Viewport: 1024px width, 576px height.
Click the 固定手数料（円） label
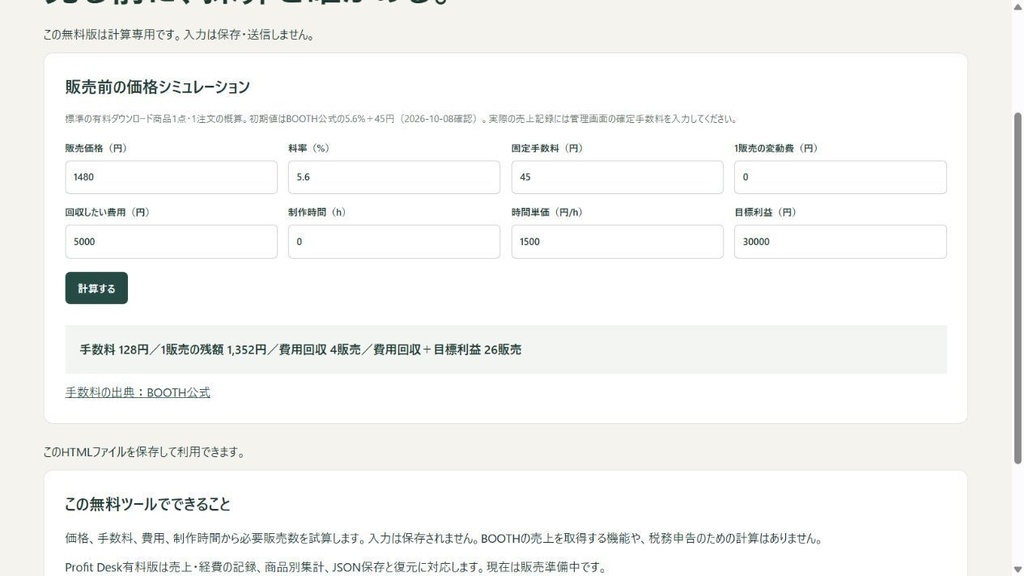(547, 148)
